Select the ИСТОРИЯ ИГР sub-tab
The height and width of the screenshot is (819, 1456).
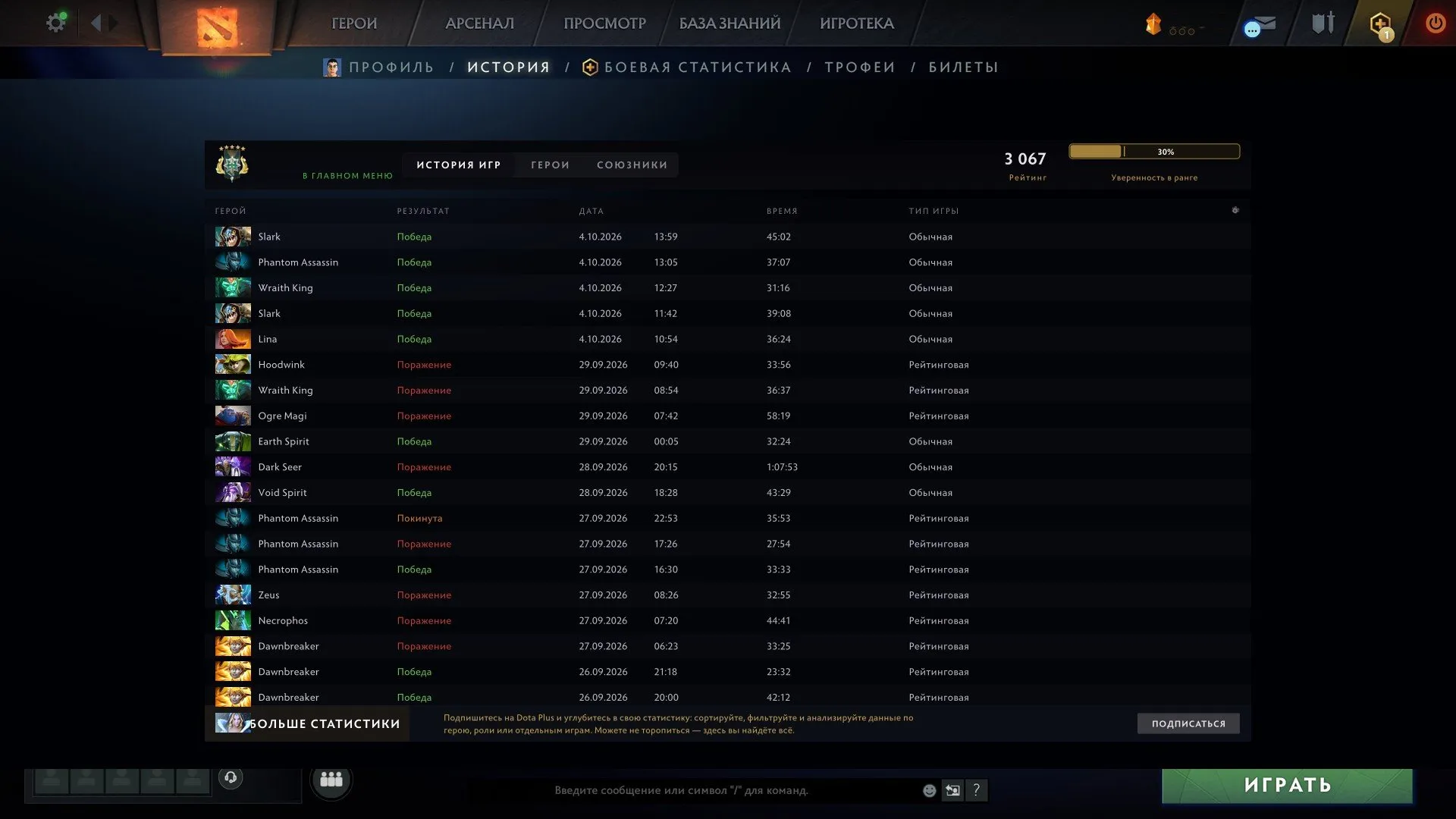(458, 165)
